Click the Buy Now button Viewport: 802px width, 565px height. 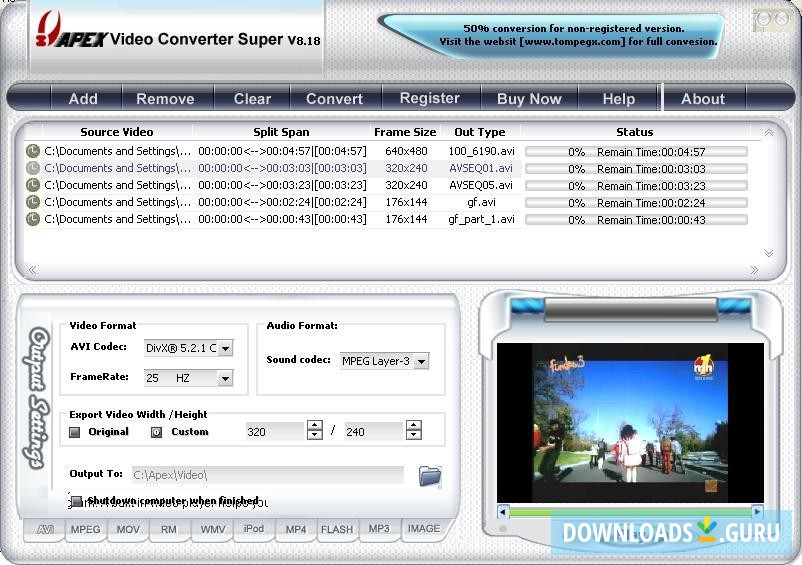[x=529, y=99]
